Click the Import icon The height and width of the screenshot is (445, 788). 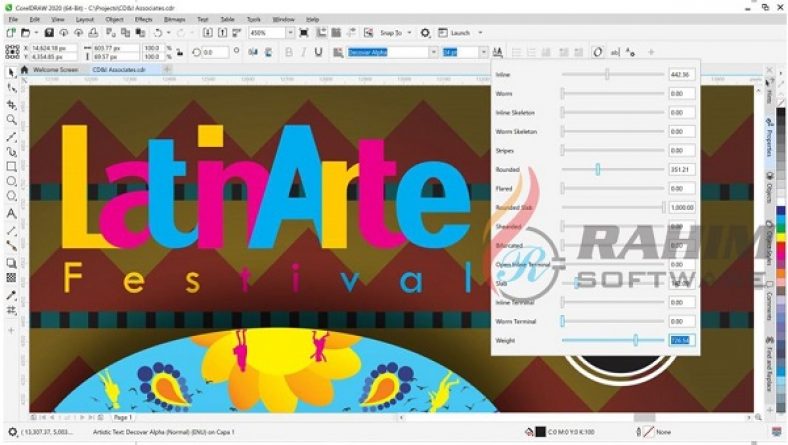coord(208,33)
